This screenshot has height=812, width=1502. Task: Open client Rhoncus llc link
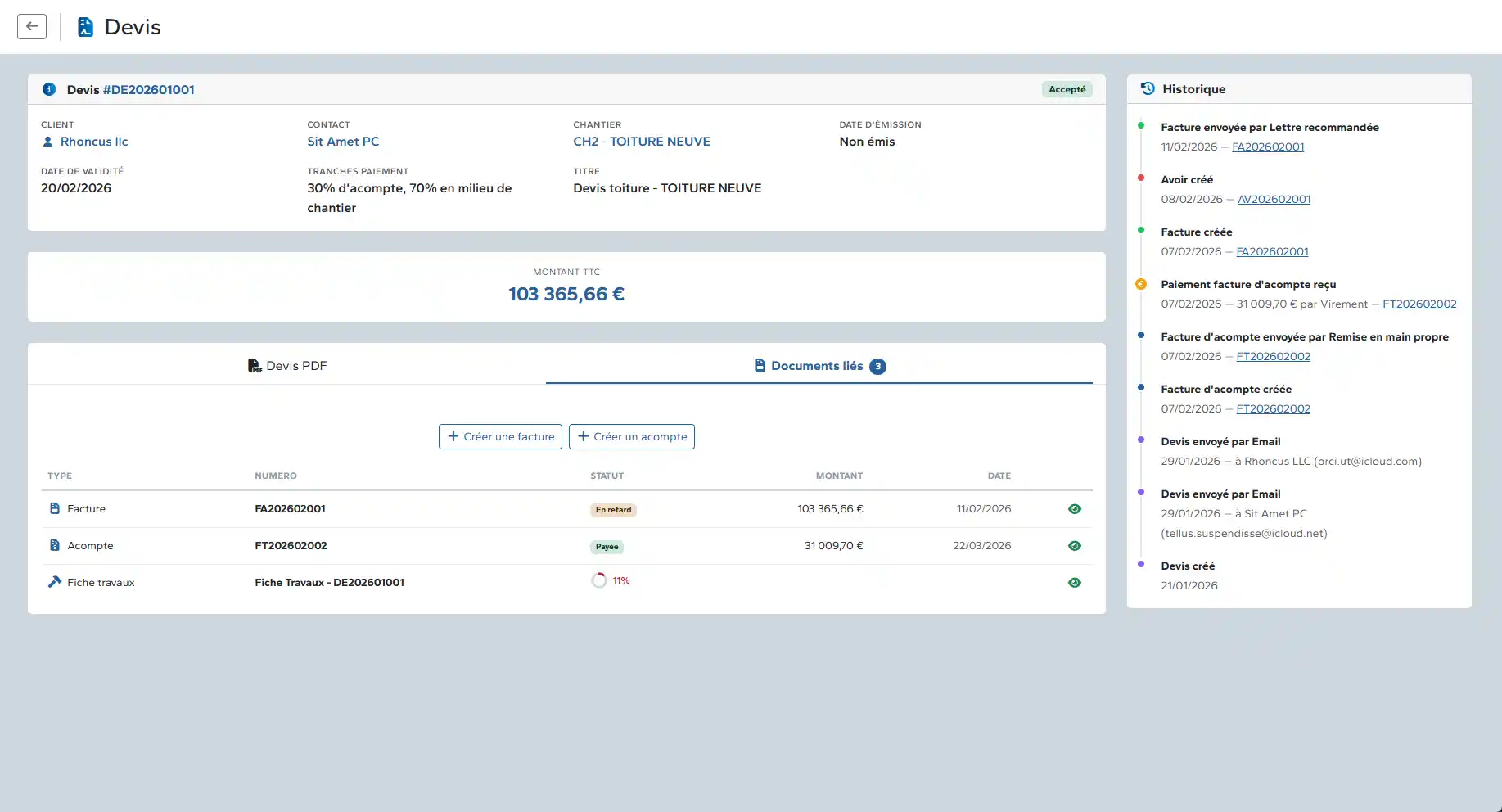coord(94,142)
